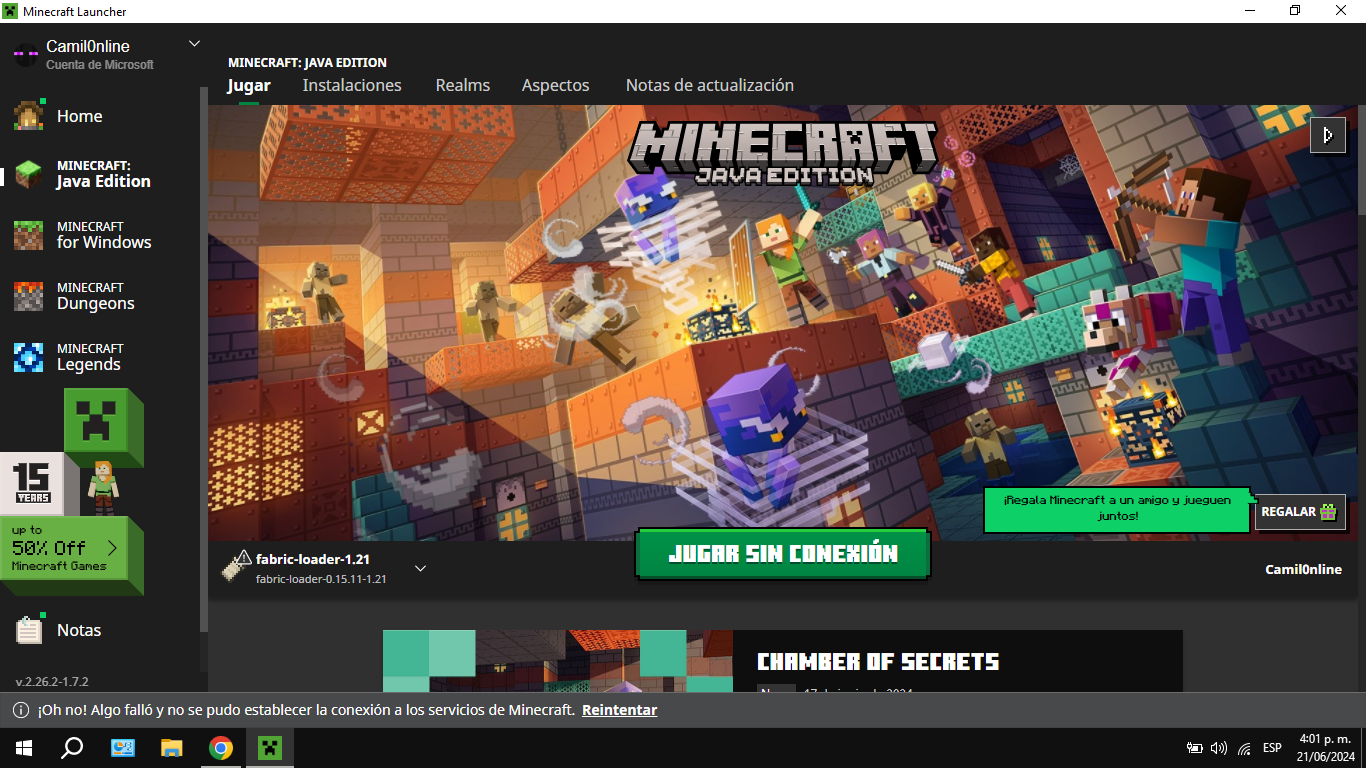Click the Camil0nline account avatar
This screenshot has width=1366, height=768.
(x=26, y=54)
